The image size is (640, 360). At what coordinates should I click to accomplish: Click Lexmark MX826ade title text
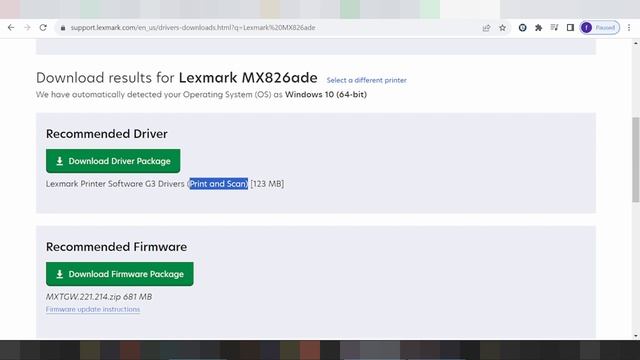(x=248, y=78)
